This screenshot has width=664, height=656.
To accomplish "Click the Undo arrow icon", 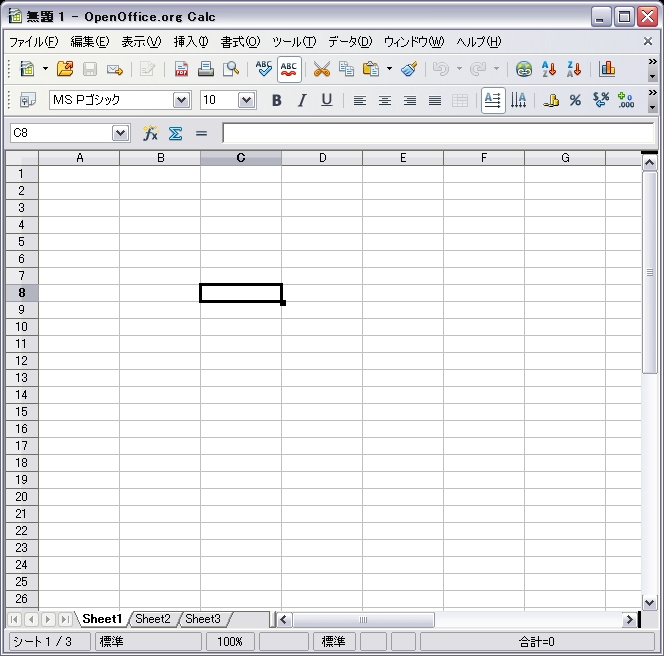I will point(441,69).
